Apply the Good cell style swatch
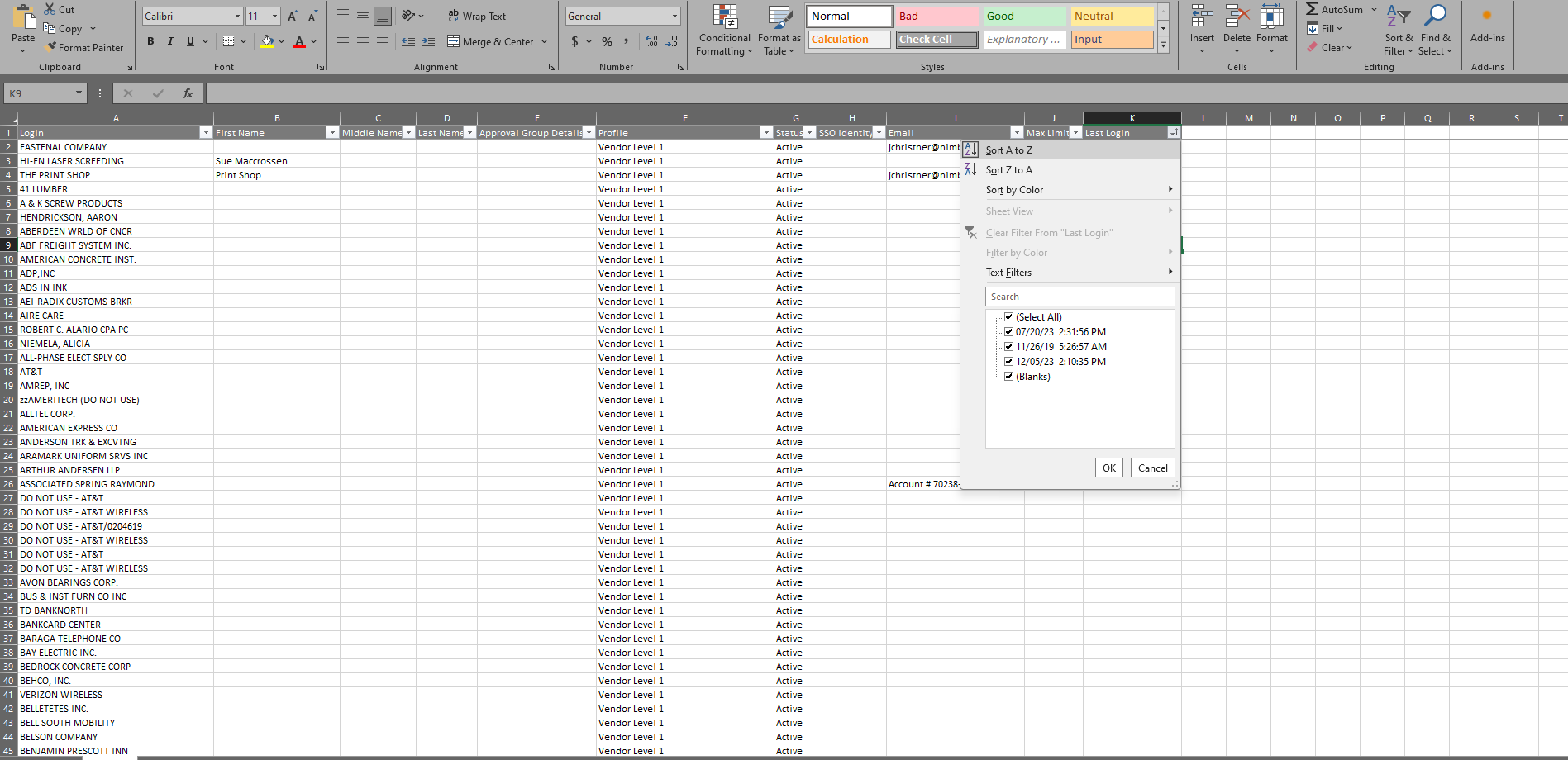Screen dimensions: 1568x760 tap(1023, 17)
